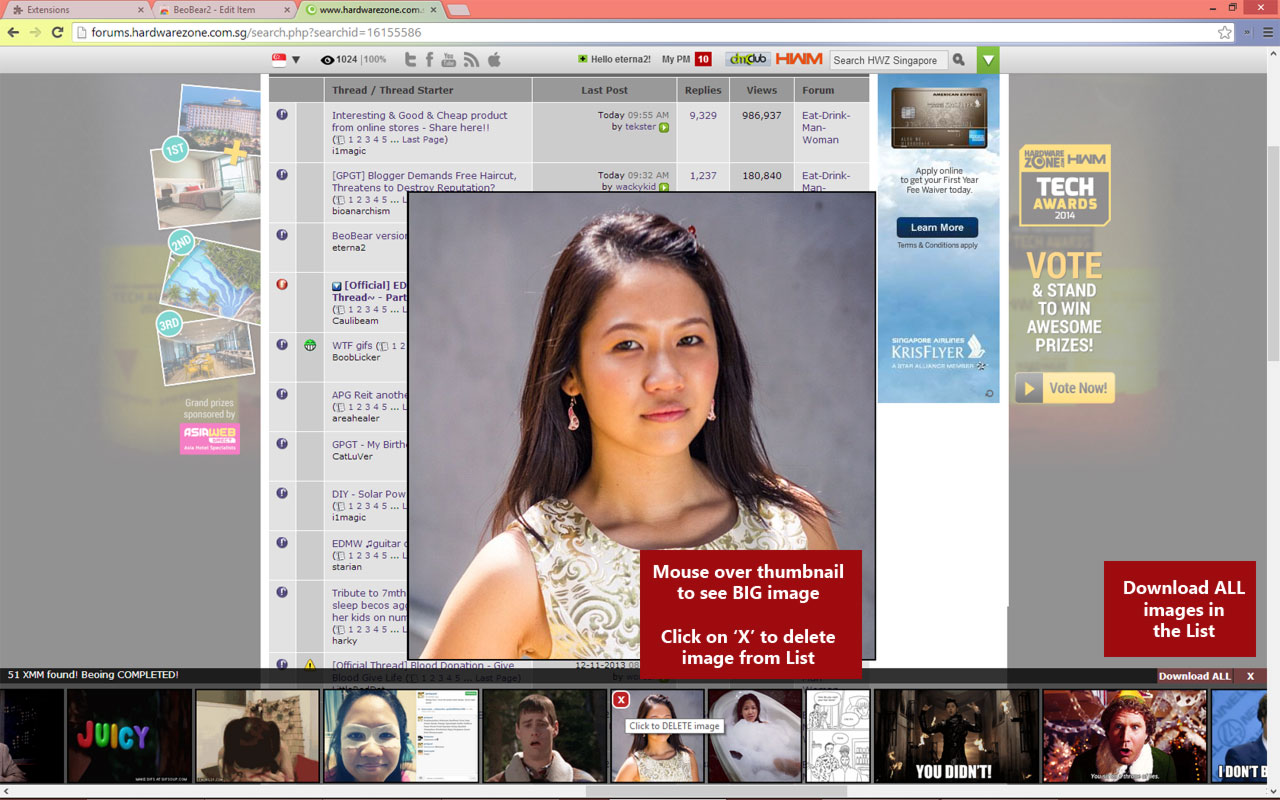The height and width of the screenshot is (800, 1280).
Task: Bookmark this page with the star icon
Action: pos(1225,32)
